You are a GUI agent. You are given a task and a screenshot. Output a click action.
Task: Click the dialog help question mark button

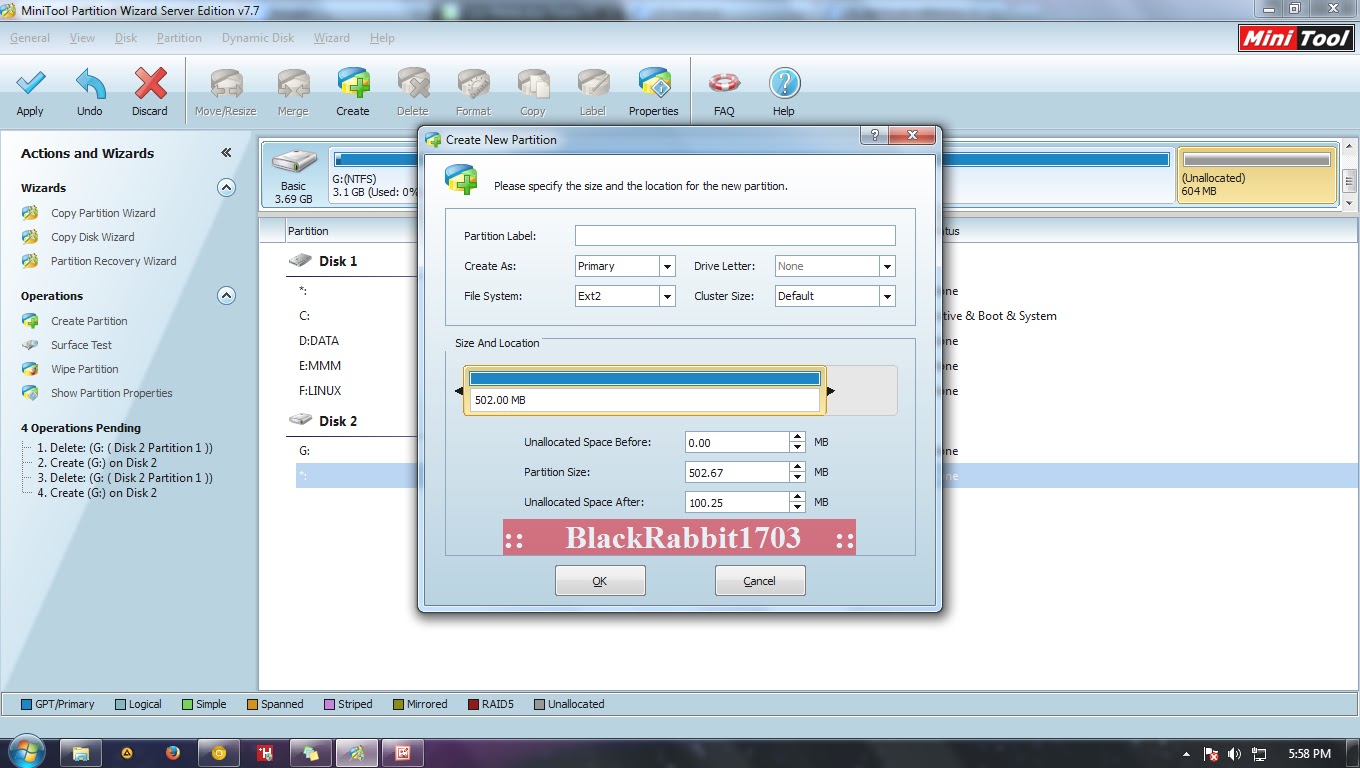(x=875, y=136)
